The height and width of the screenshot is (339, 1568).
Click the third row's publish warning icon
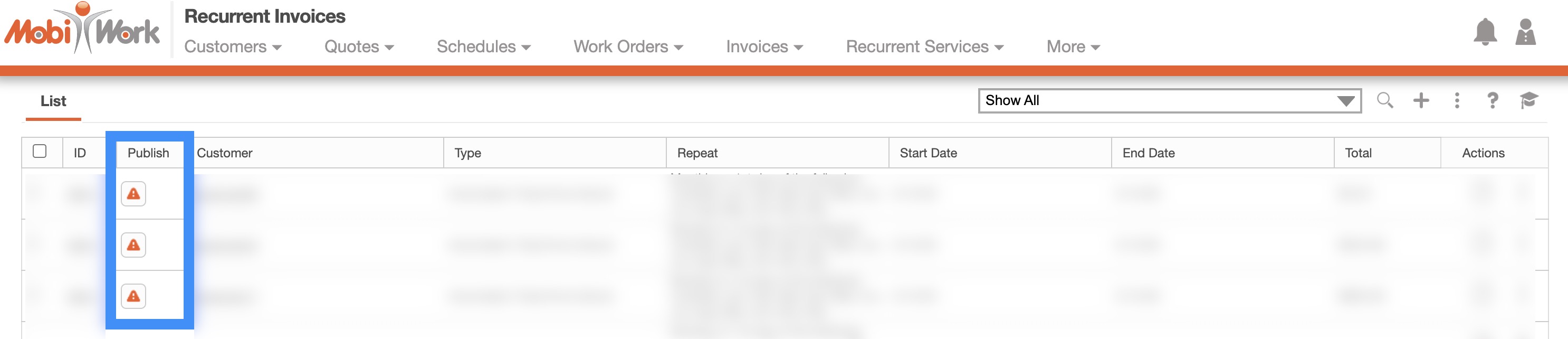(x=133, y=296)
